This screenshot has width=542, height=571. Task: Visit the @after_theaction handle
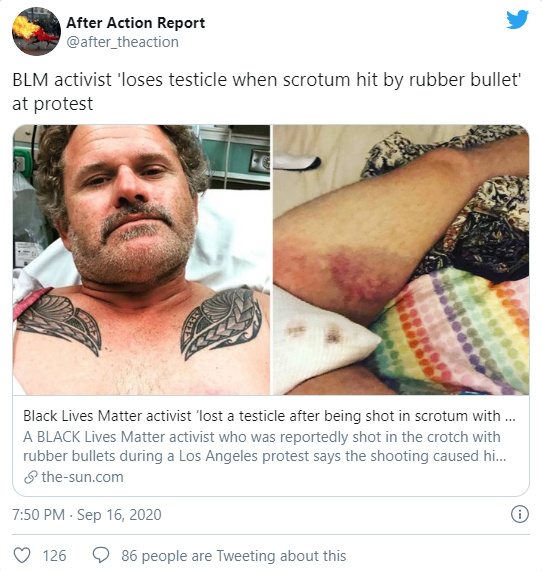[x=122, y=42]
